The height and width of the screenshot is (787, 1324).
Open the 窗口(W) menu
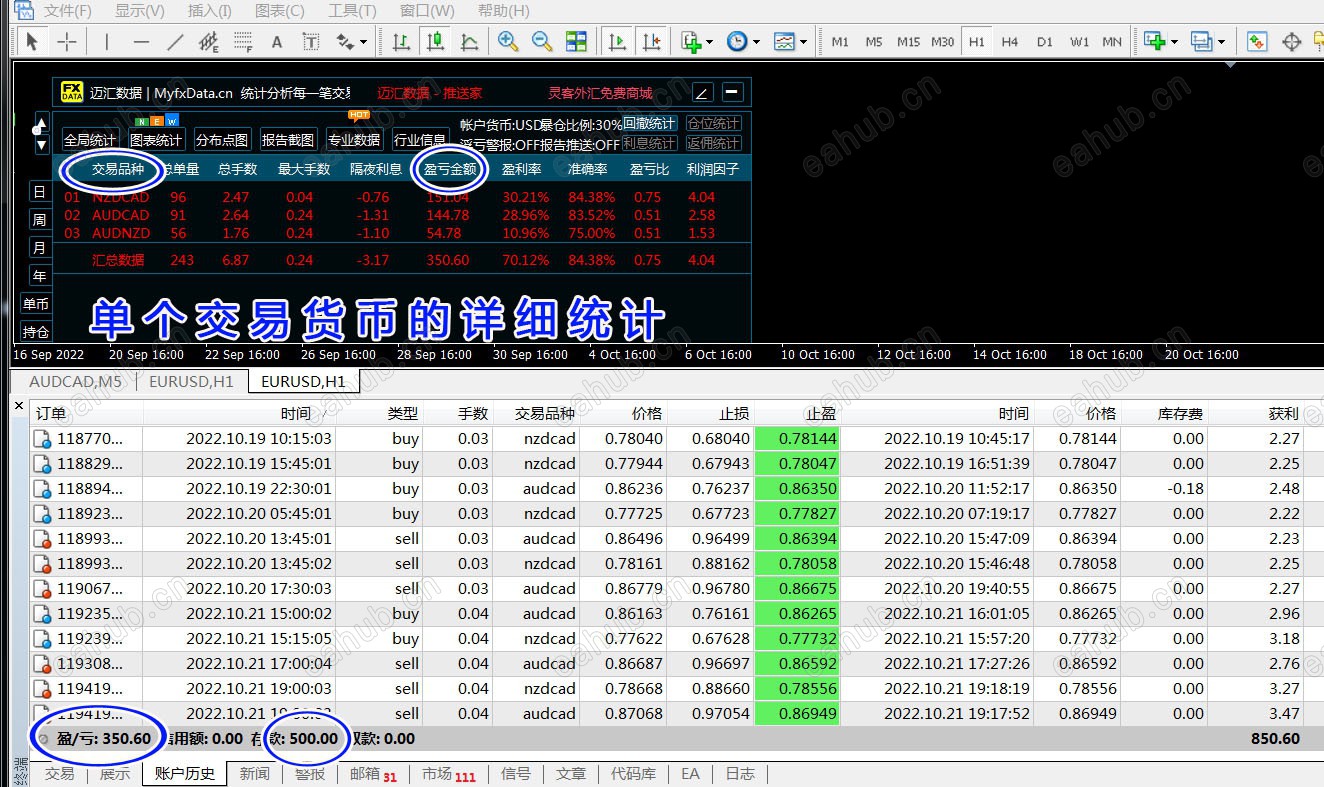point(427,11)
